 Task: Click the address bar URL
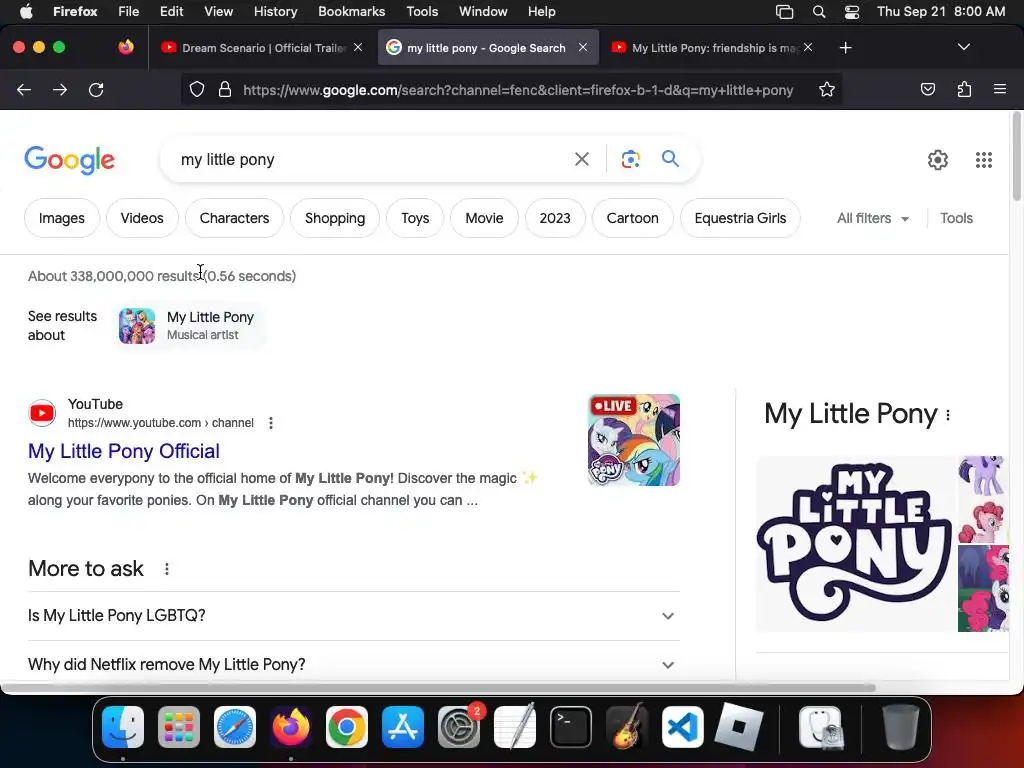[x=518, y=90]
